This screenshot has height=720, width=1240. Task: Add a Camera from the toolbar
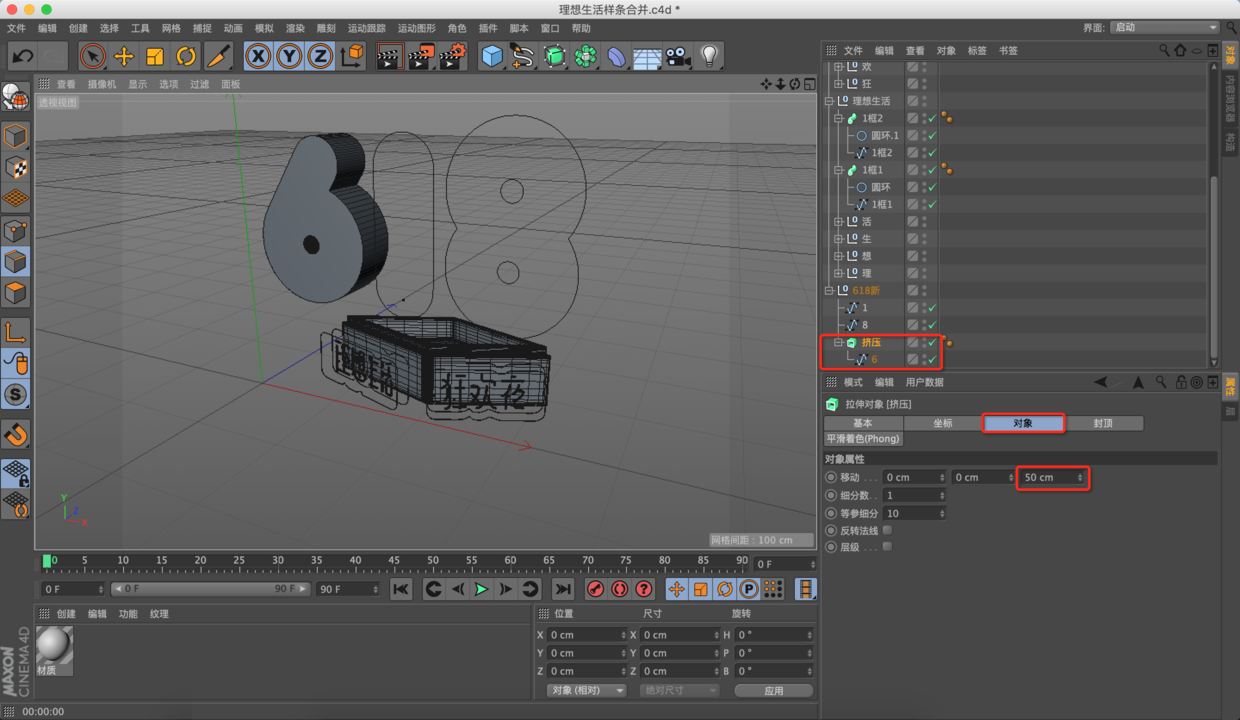click(678, 56)
